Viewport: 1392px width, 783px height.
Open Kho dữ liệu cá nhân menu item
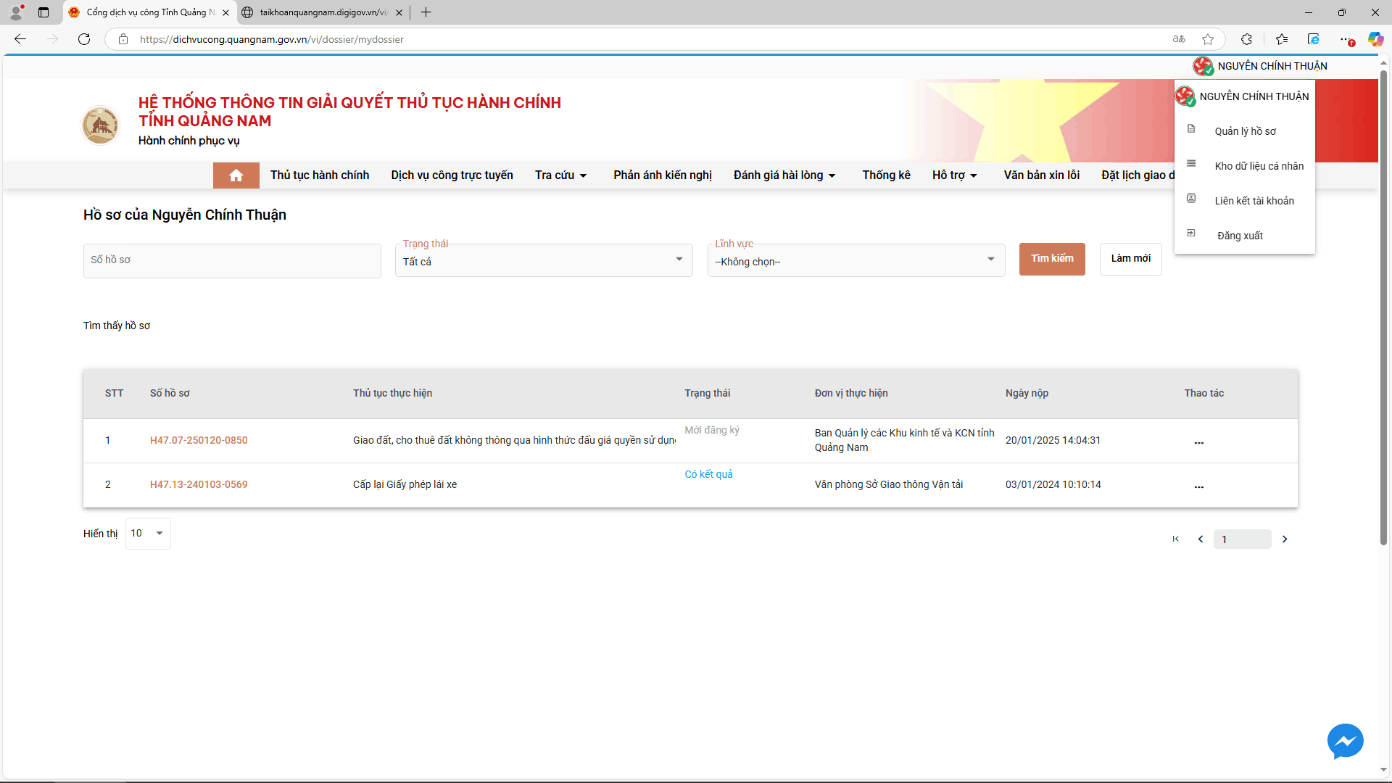tap(1258, 166)
